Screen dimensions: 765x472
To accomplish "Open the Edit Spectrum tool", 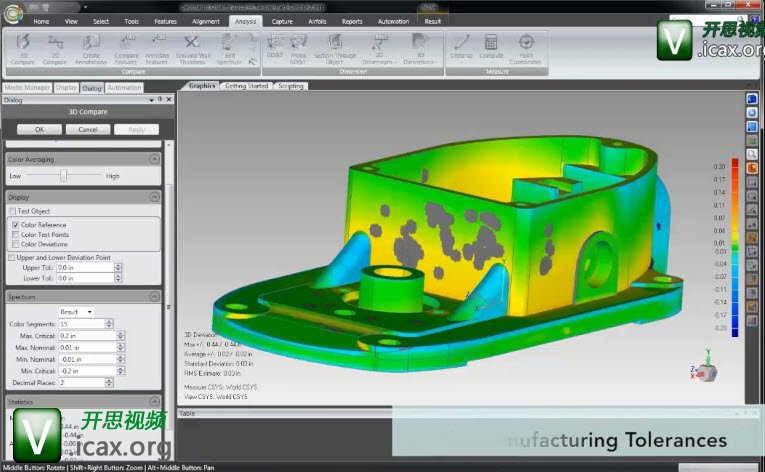I will (x=229, y=48).
